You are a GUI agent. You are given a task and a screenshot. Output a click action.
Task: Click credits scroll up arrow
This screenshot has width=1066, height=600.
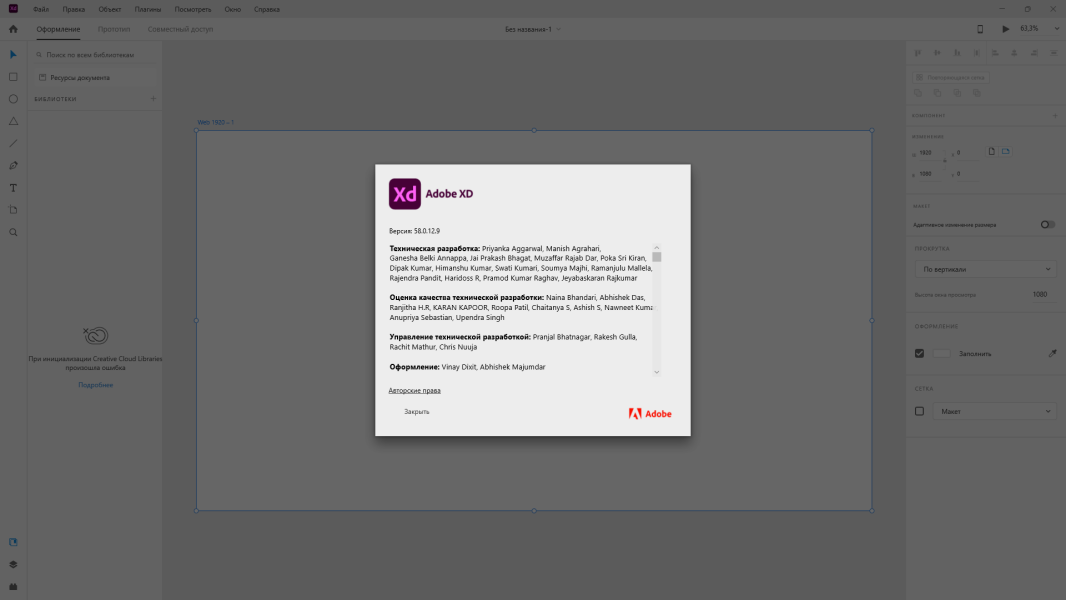[657, 248]
